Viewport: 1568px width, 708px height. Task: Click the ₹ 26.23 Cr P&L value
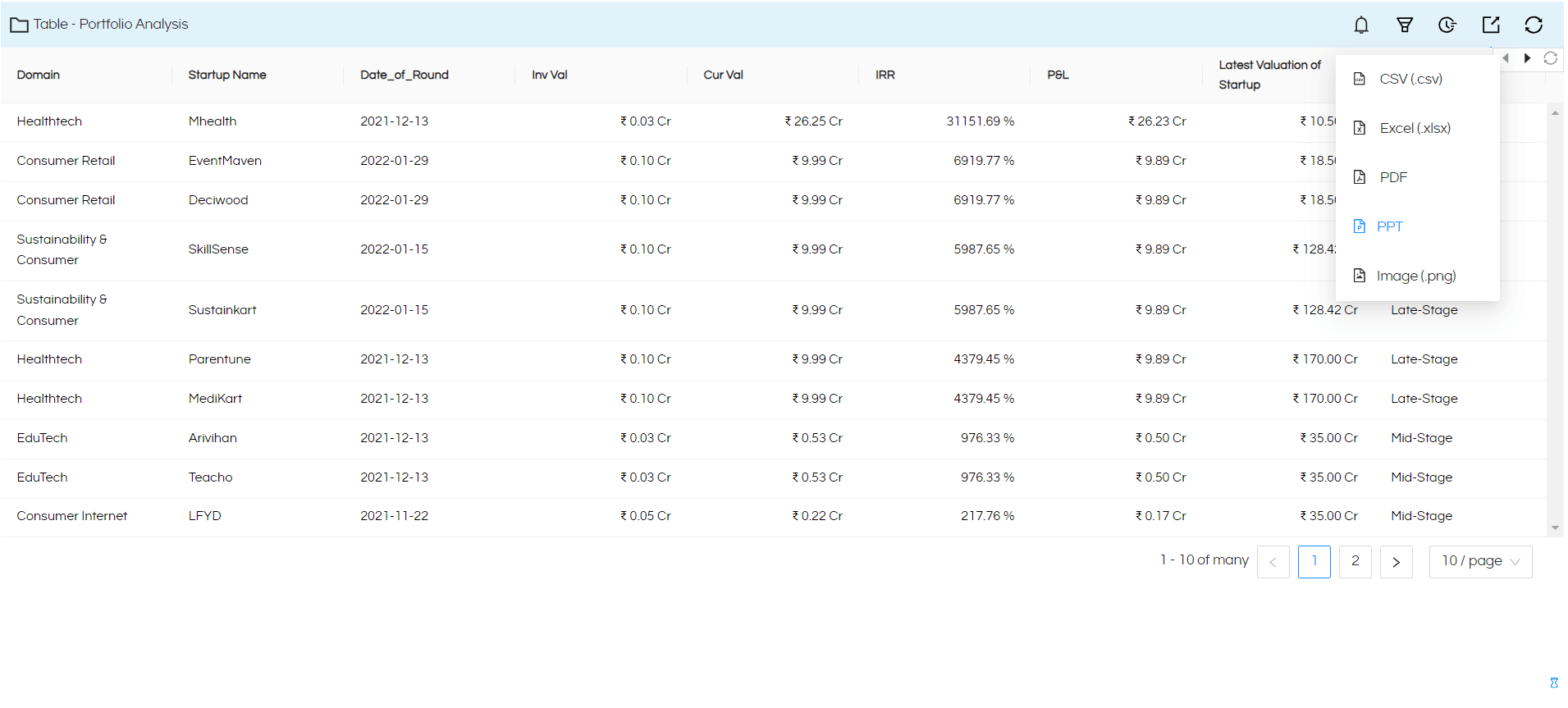(1157, 121)
